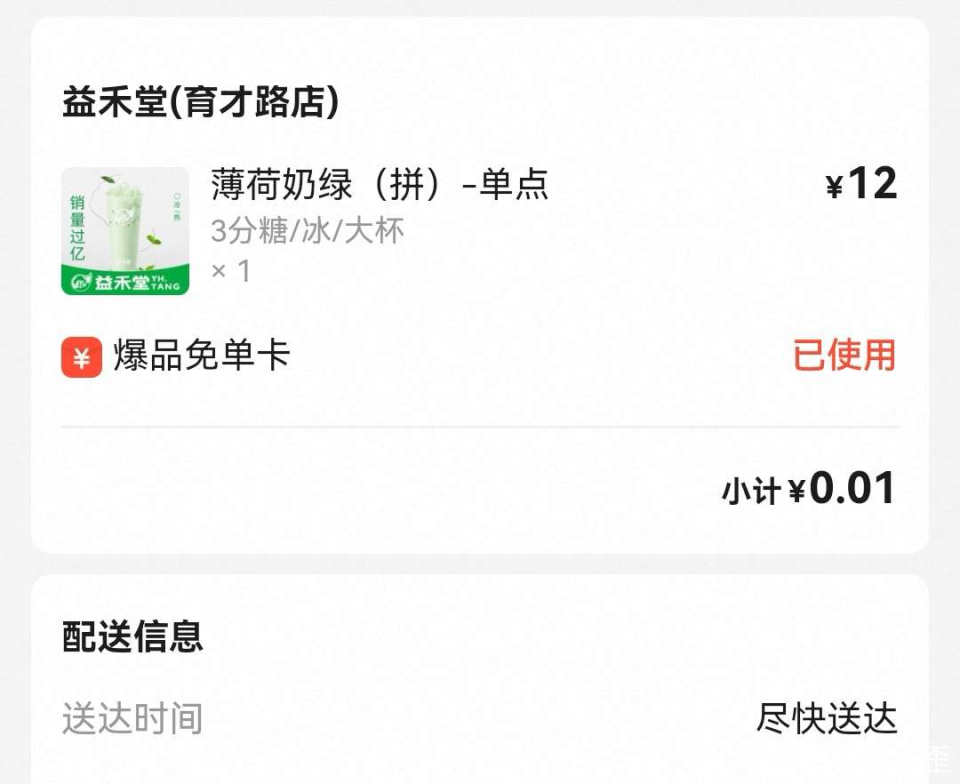Viewport: 960px width, 784px height.
Task: Click the small label beside the cup
Action: point(176,208)
